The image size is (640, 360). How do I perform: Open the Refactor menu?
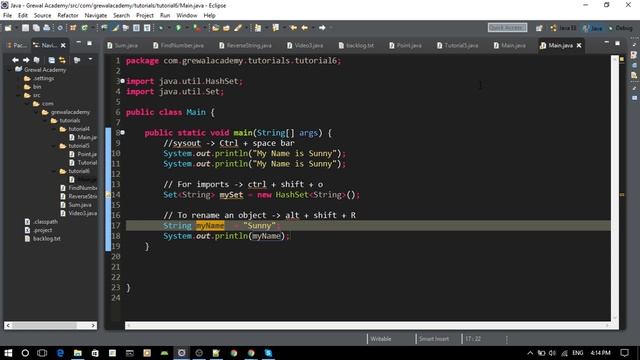(68, 16)
